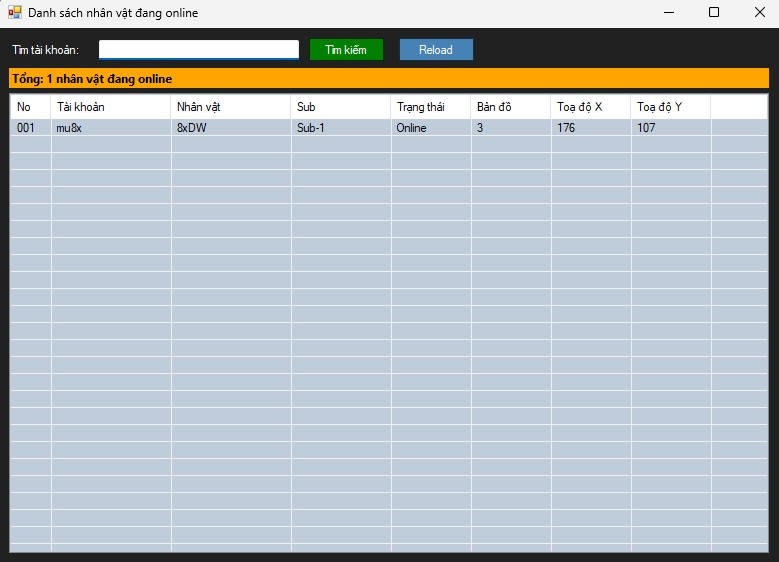Sort by Bản đồ column header
The image size is (779, 562).
[511, 107]
